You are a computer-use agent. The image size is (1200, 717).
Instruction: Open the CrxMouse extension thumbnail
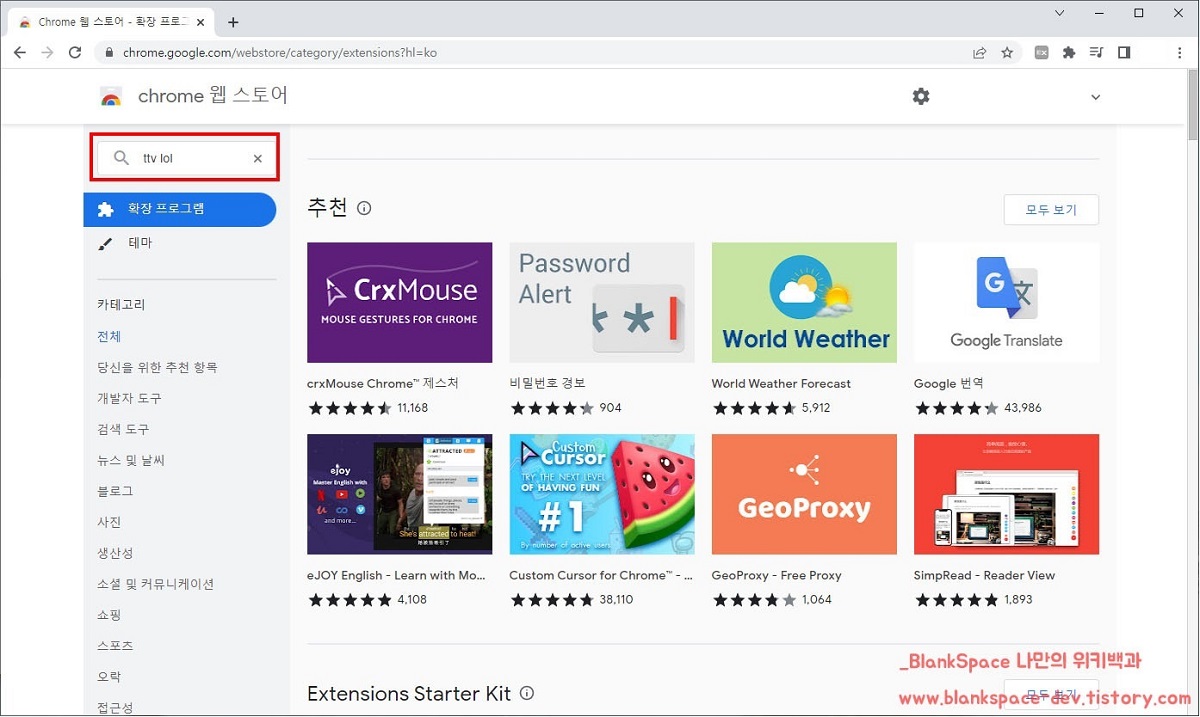pyautogui.click(x=399, y=302)
